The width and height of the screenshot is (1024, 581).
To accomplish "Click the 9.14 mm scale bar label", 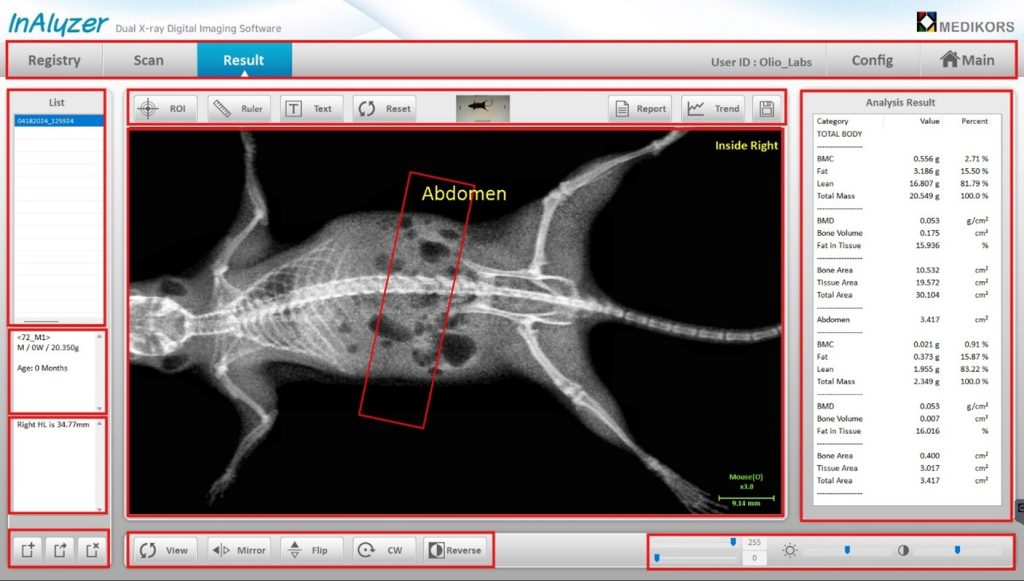I will pyautogui.click(x=746, y=503).
